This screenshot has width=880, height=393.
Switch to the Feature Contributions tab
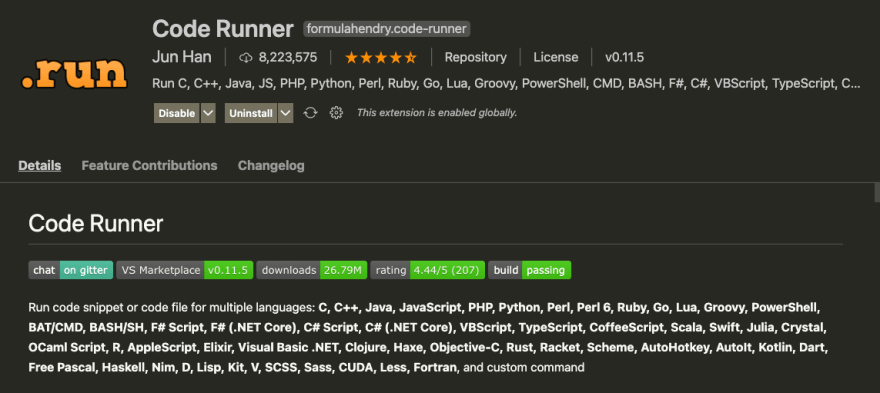coord(149,166)
